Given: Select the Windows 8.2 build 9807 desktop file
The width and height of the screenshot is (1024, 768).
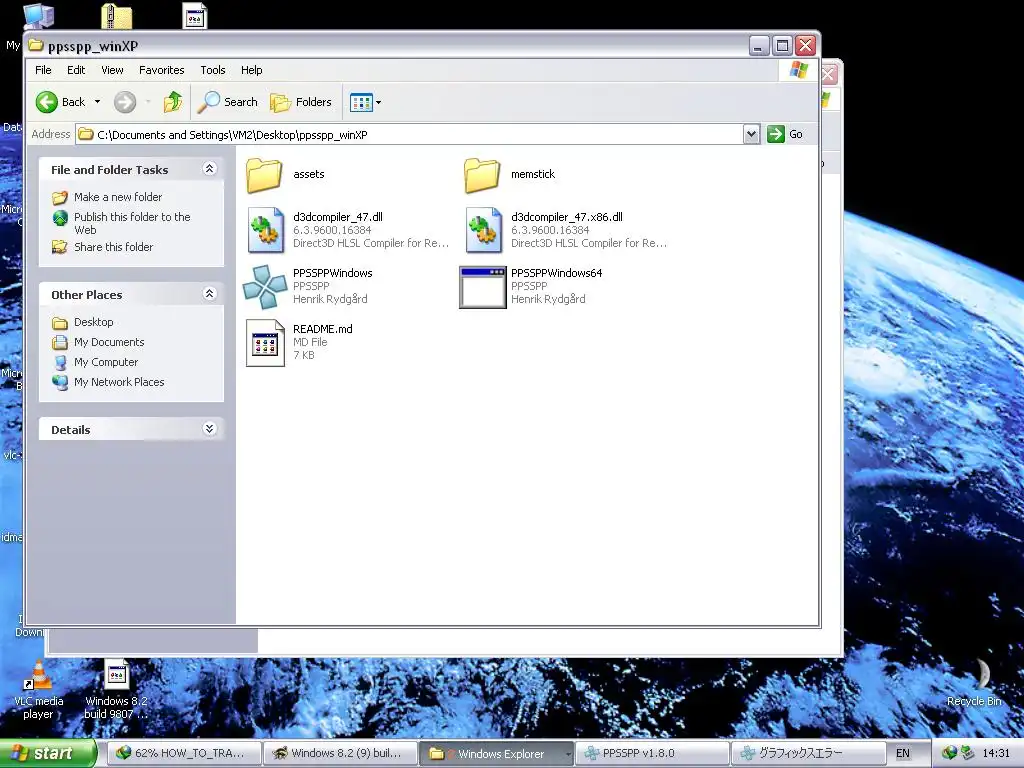Looking at the screenshot, I should (x=116, y=690).
